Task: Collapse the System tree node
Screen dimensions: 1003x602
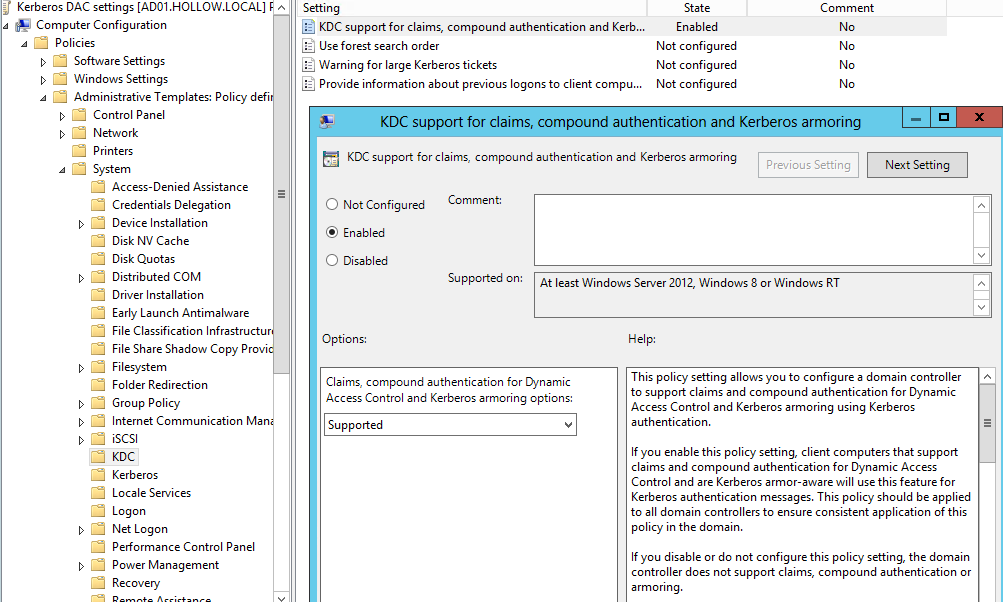Action: click(62, 169)
